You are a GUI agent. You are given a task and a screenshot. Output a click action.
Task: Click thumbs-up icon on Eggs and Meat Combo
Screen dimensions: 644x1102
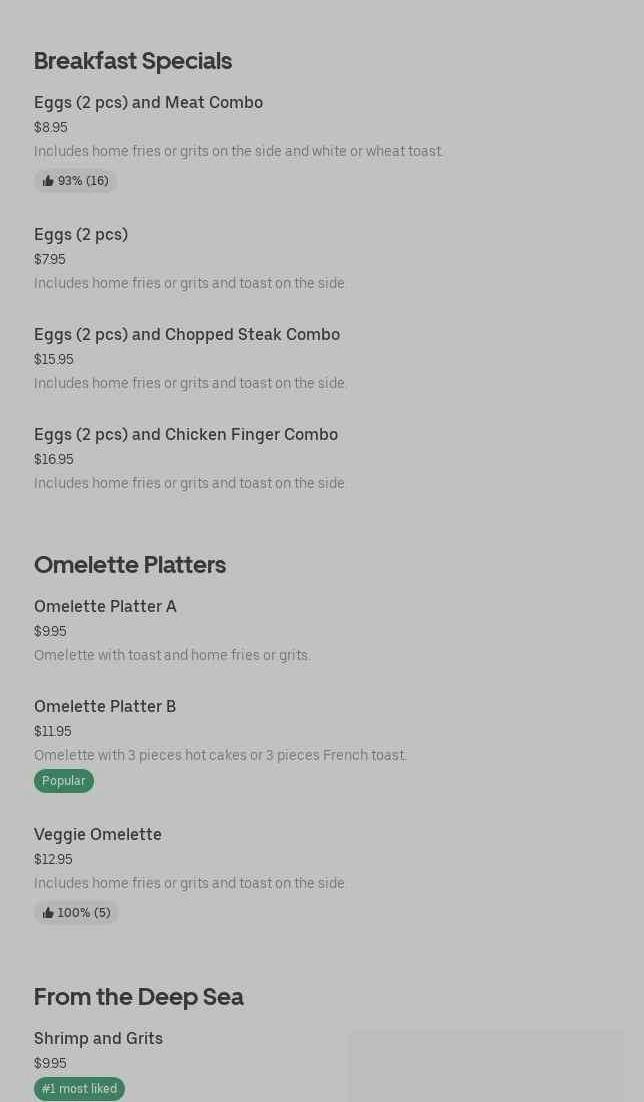(48, 181)
